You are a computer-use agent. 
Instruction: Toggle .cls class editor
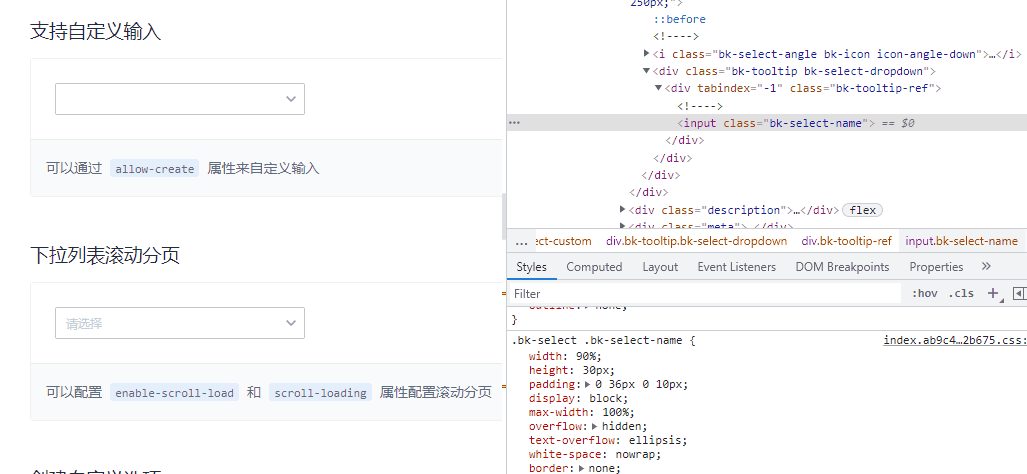[x=961, y=293]
